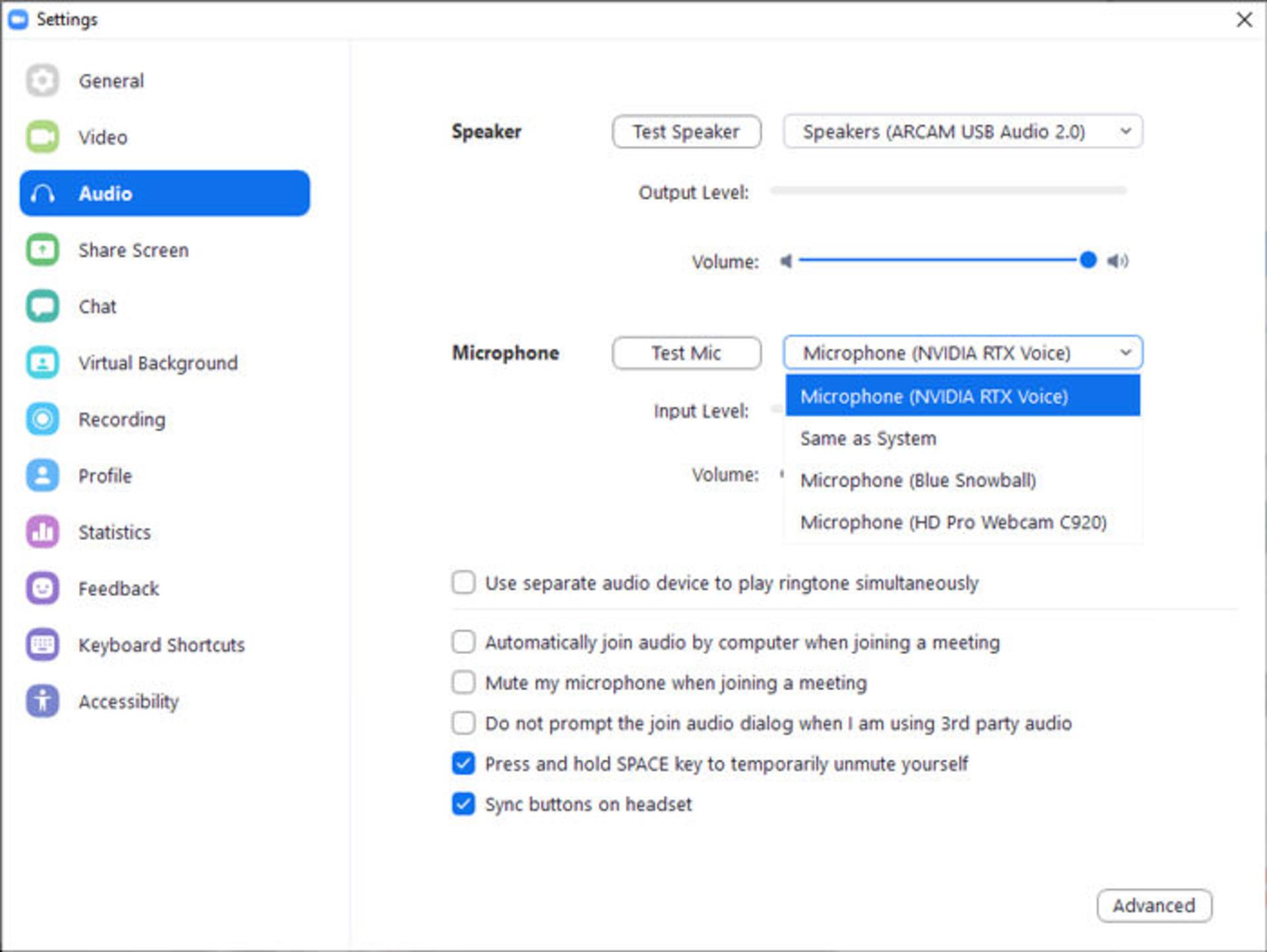
Task: Choose Microphone (HD Pro Webcam C920)
Action: click(x=963, y=522)
